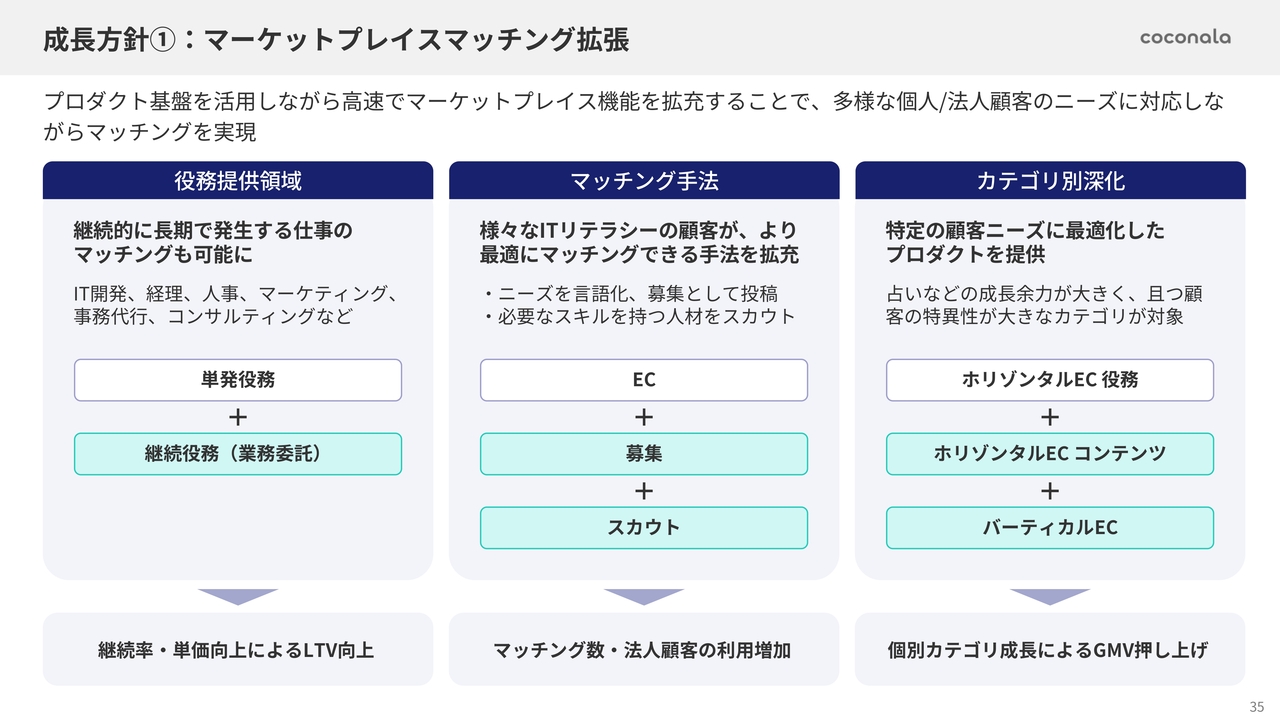1280x720 pixels.
Task: Click the カテゴリ別深化 header tab
Action: [x=1050, y=181]
